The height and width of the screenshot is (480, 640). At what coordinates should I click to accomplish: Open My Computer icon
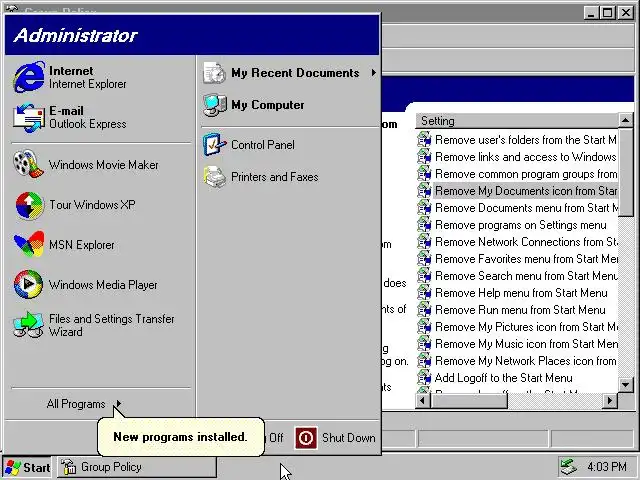[x=215, y=105]
